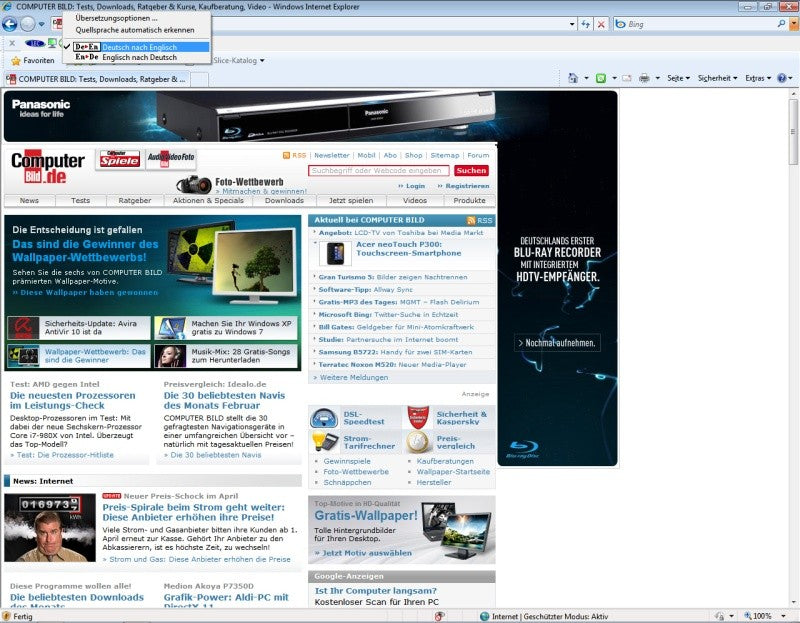The width and height of the screenshot is (800, 623).
Task: Click Nochmal aufnehmen button in Panasonic ad
Action: tap(557, 343)
